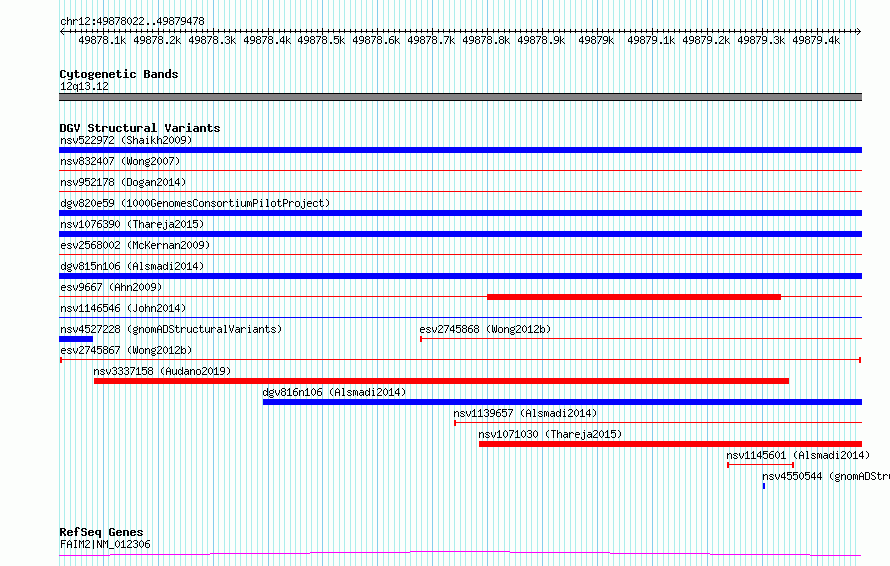Click the blue bar of nsv522972
This screenshot has height=566, width=890.
(x=460, y=150)
